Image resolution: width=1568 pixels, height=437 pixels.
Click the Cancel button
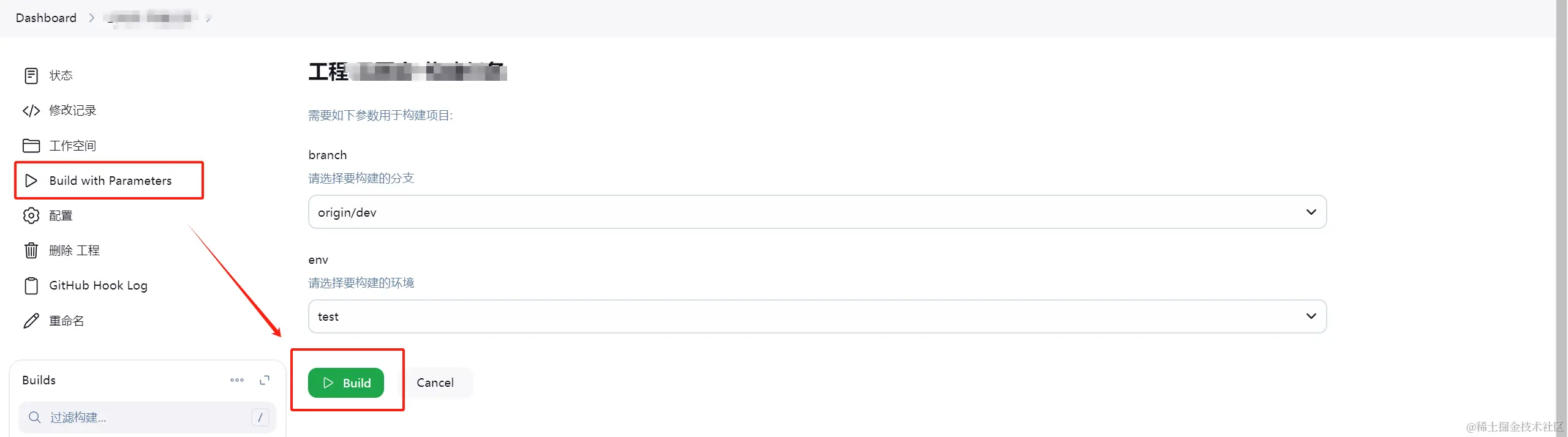click(435, 383)
